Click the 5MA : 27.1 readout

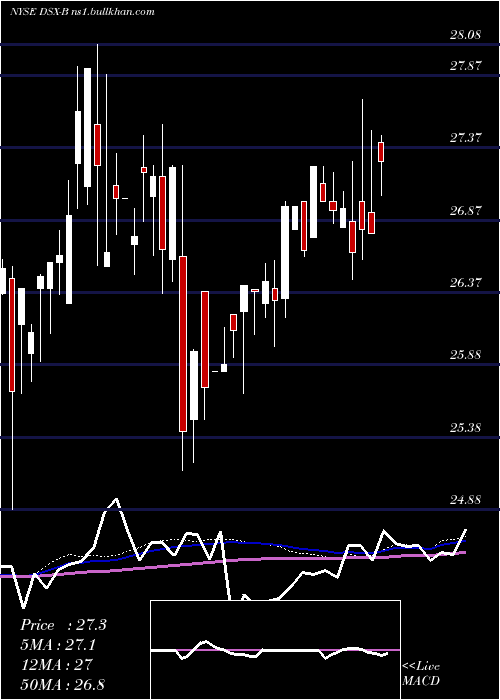coord(58,645)
